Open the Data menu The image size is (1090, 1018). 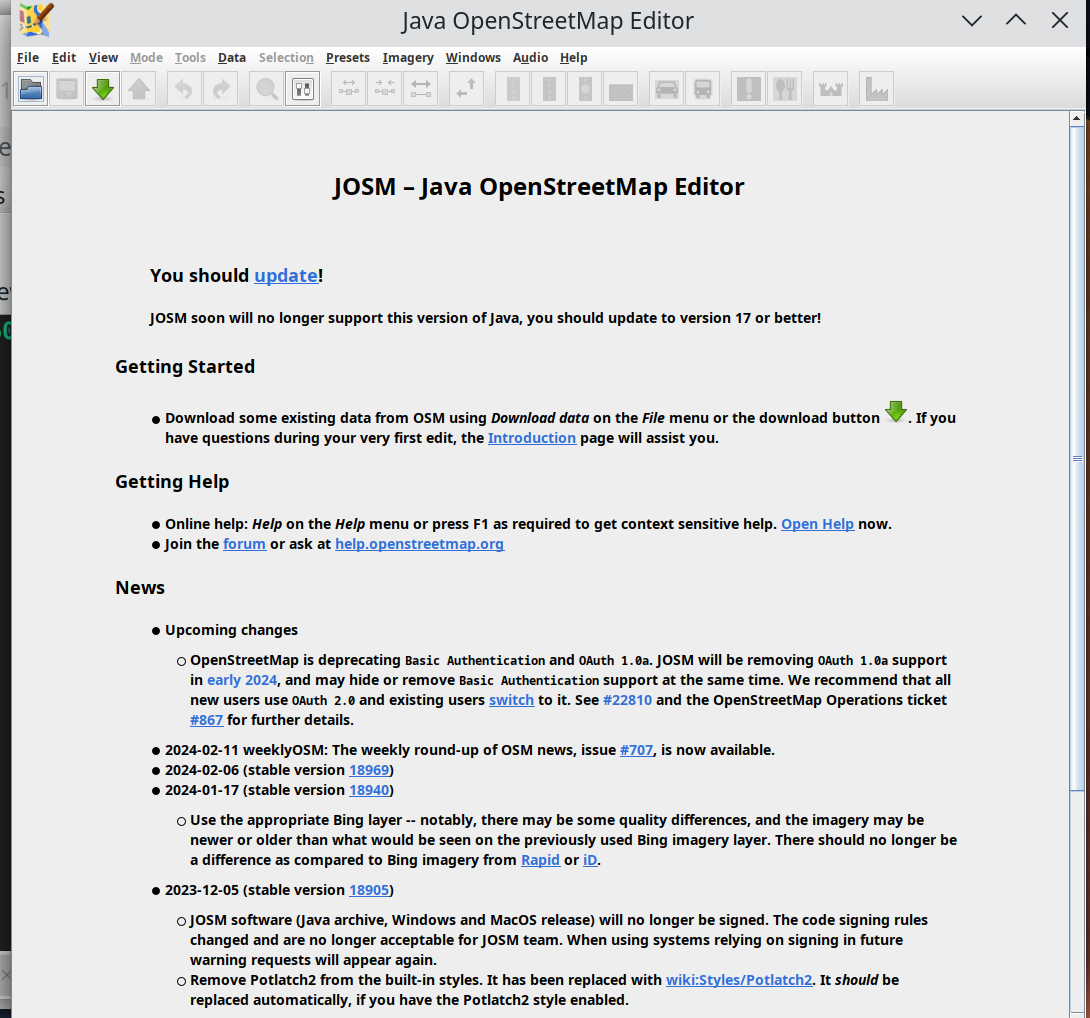click(231, 58)
